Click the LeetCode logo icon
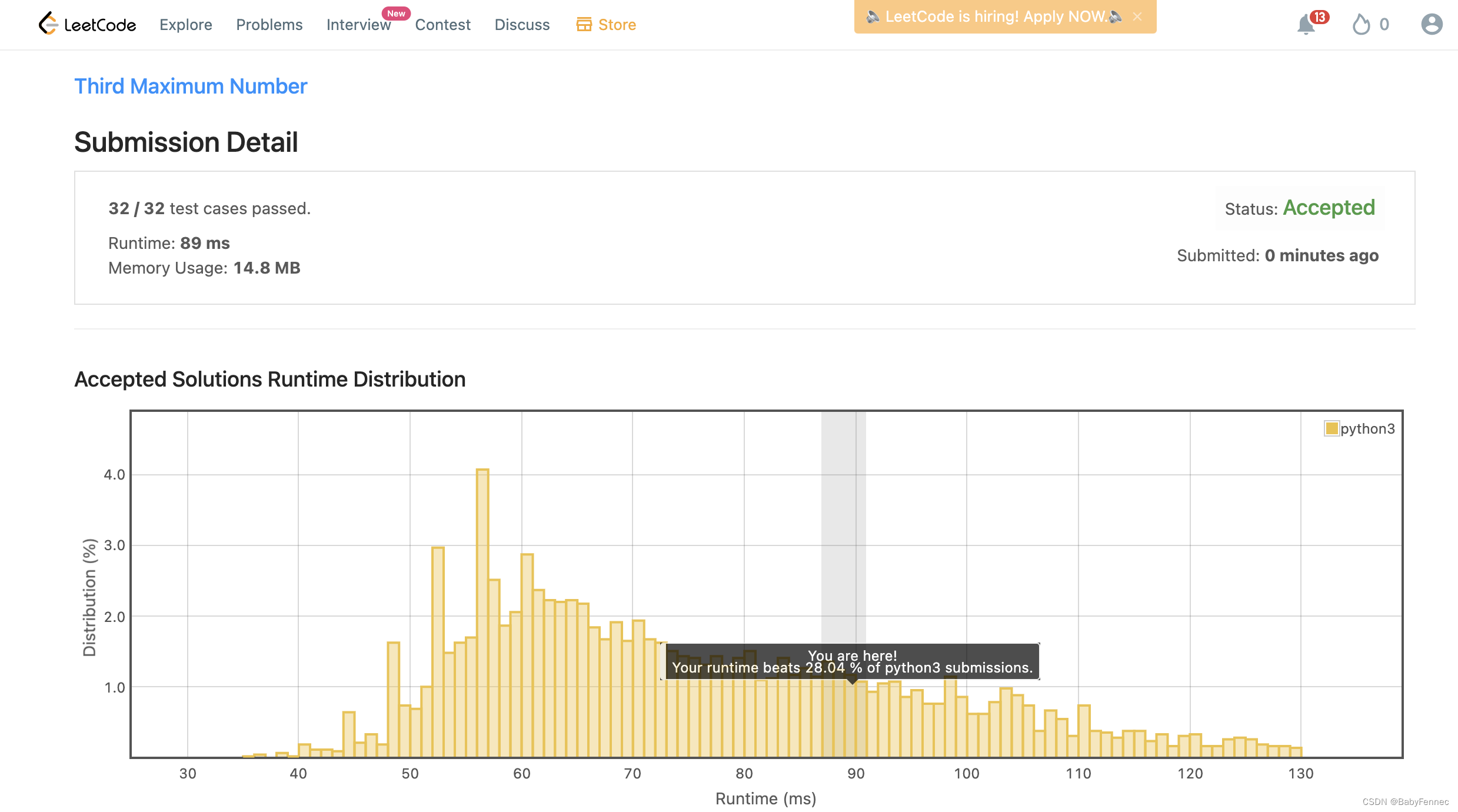The width and height of the screenshot is (1458, 812). point(48,24)
